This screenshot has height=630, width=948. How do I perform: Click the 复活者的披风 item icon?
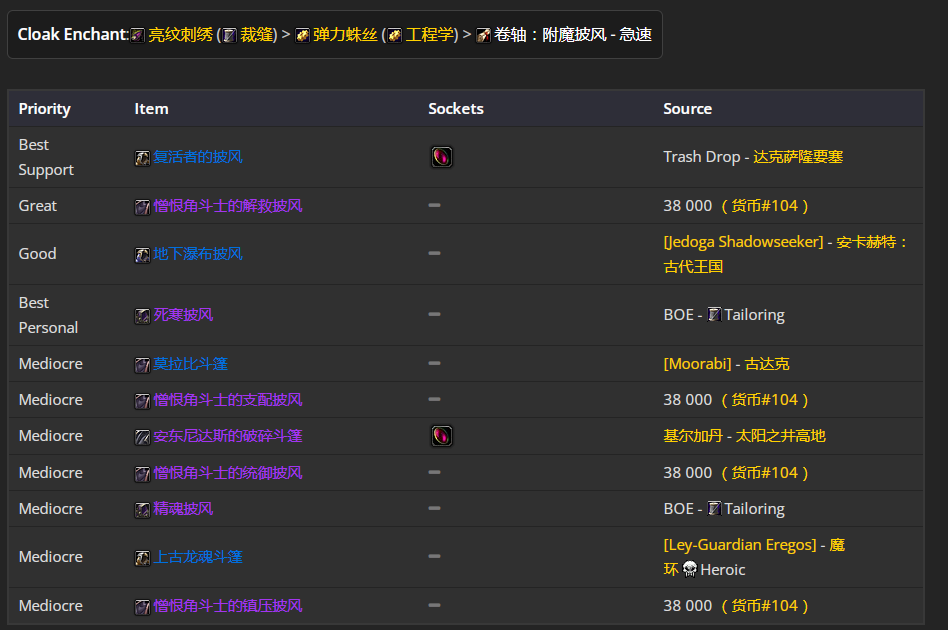(x=142, y=158)
